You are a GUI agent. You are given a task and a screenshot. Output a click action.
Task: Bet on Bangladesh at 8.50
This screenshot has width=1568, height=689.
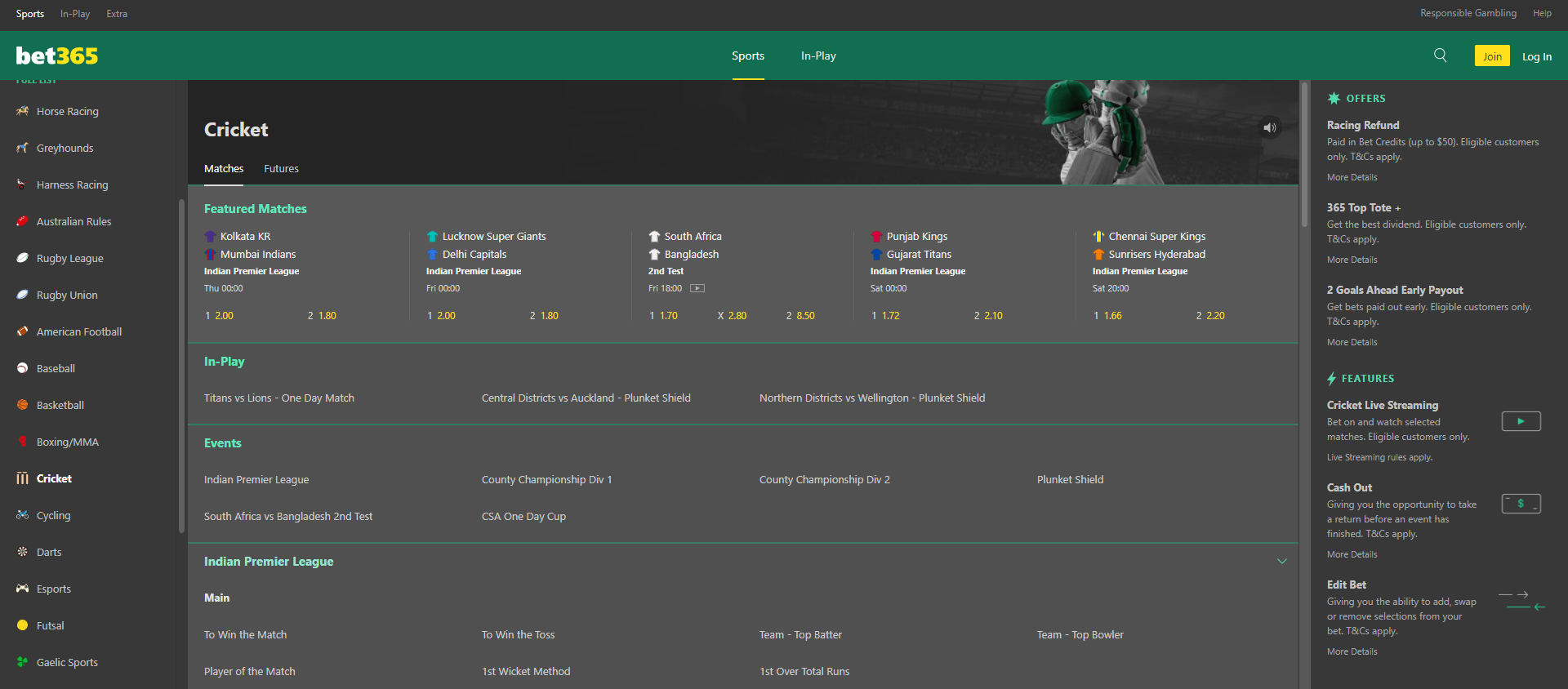800,315
